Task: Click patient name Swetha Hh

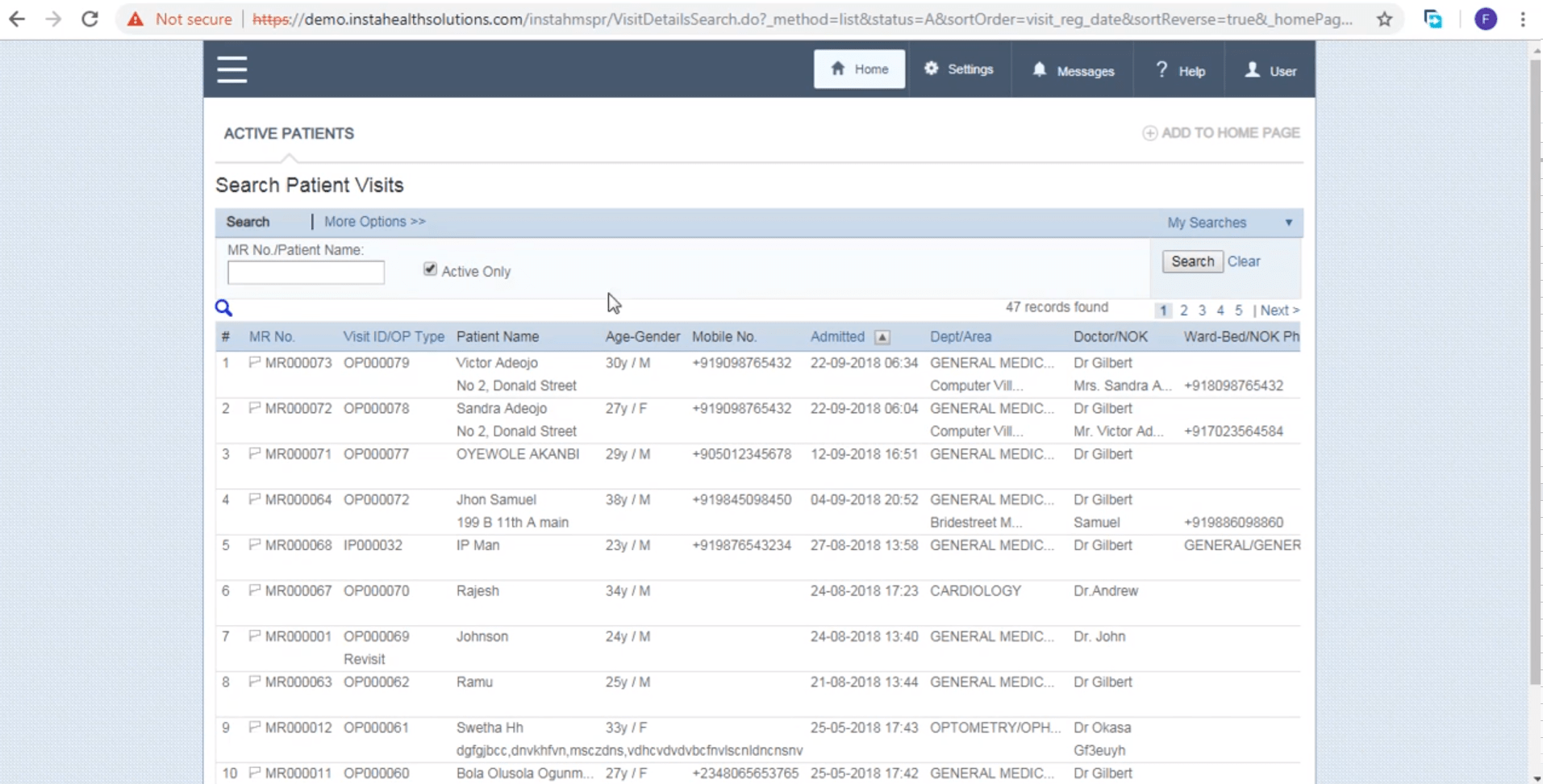Action: point(490,728)
